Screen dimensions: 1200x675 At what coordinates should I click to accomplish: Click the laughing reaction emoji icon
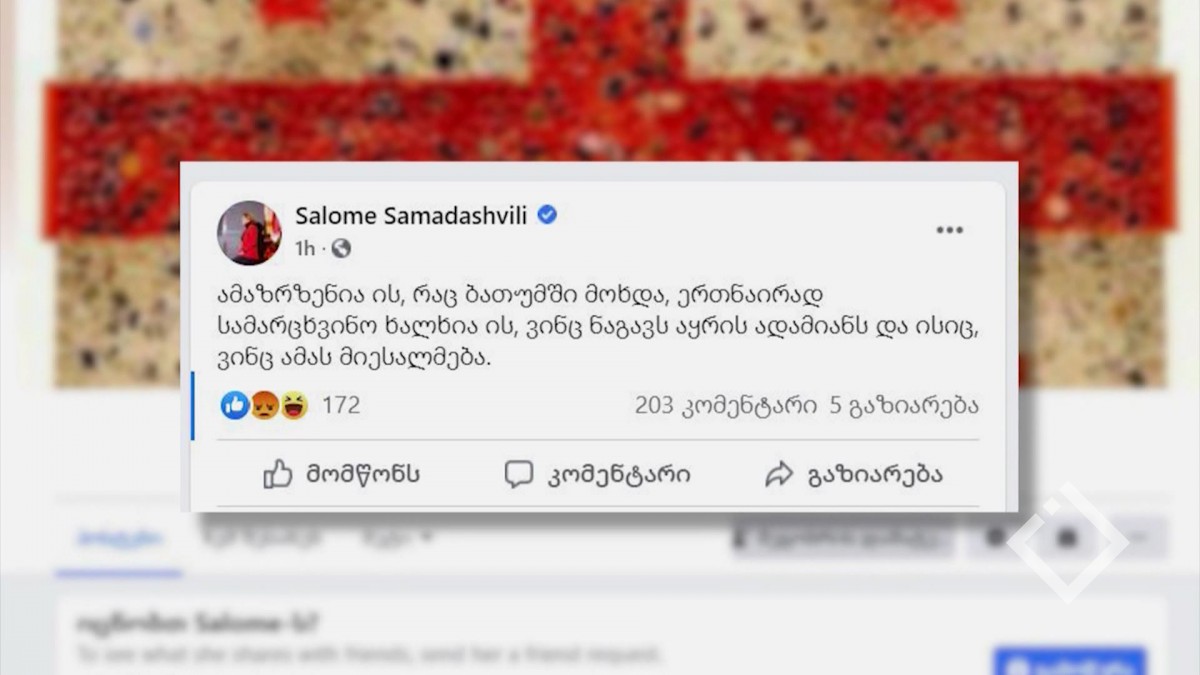tap(293, 405)
